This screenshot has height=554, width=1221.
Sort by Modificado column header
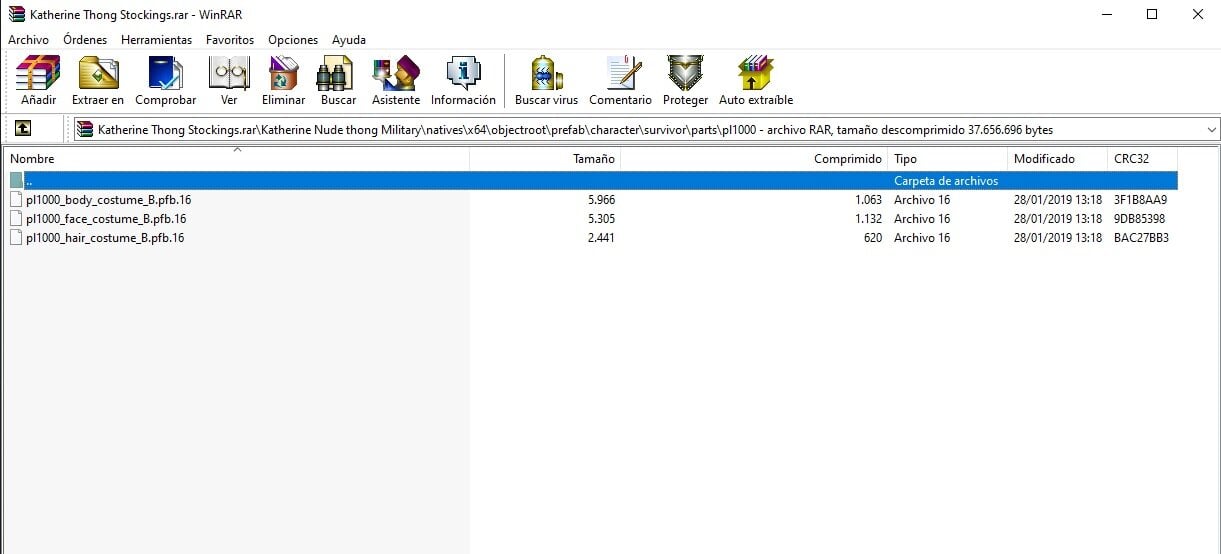click(x=1058, y=159)
